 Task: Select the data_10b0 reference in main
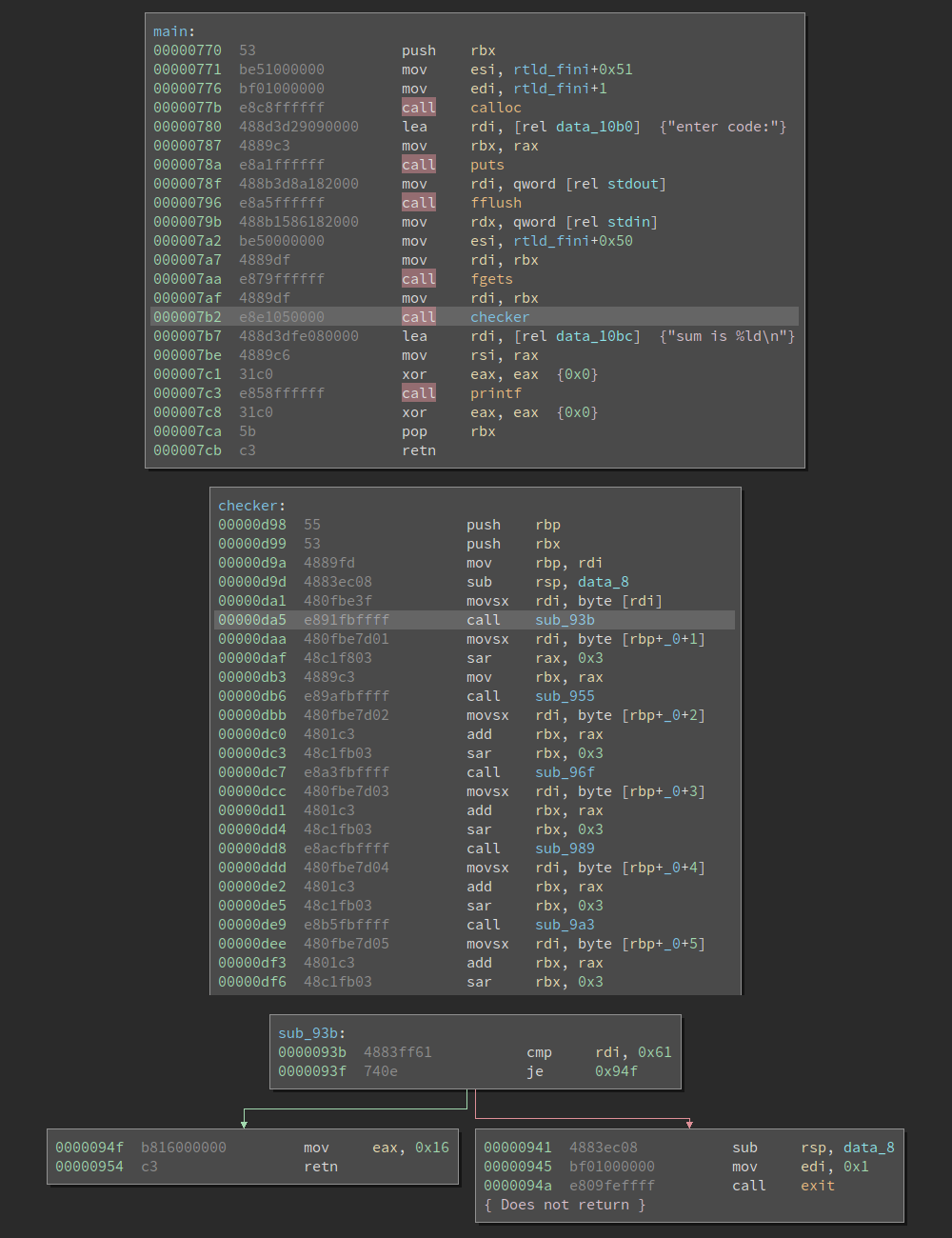[598, 127]
